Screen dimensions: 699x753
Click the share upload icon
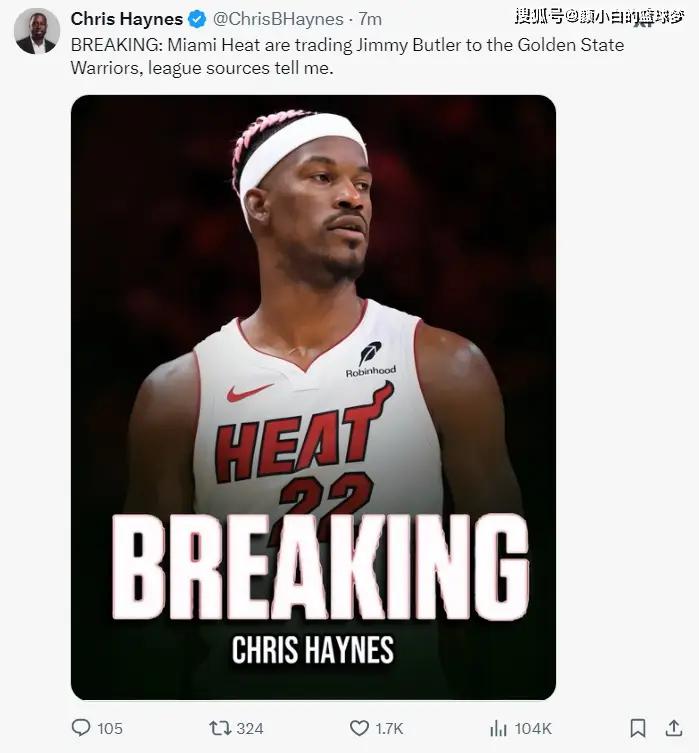tap(674, 728)
